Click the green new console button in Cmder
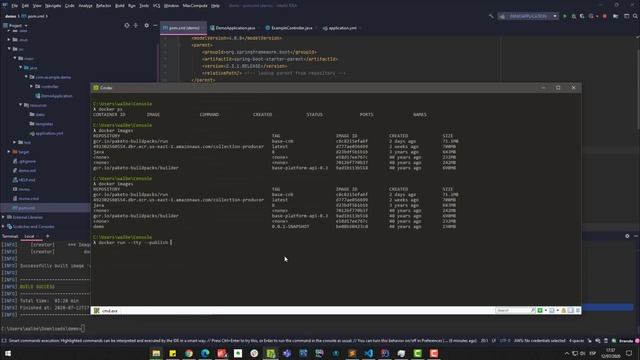Image resolution: width=640 pixels, height=360 pixels. click(x=540, y=311)
